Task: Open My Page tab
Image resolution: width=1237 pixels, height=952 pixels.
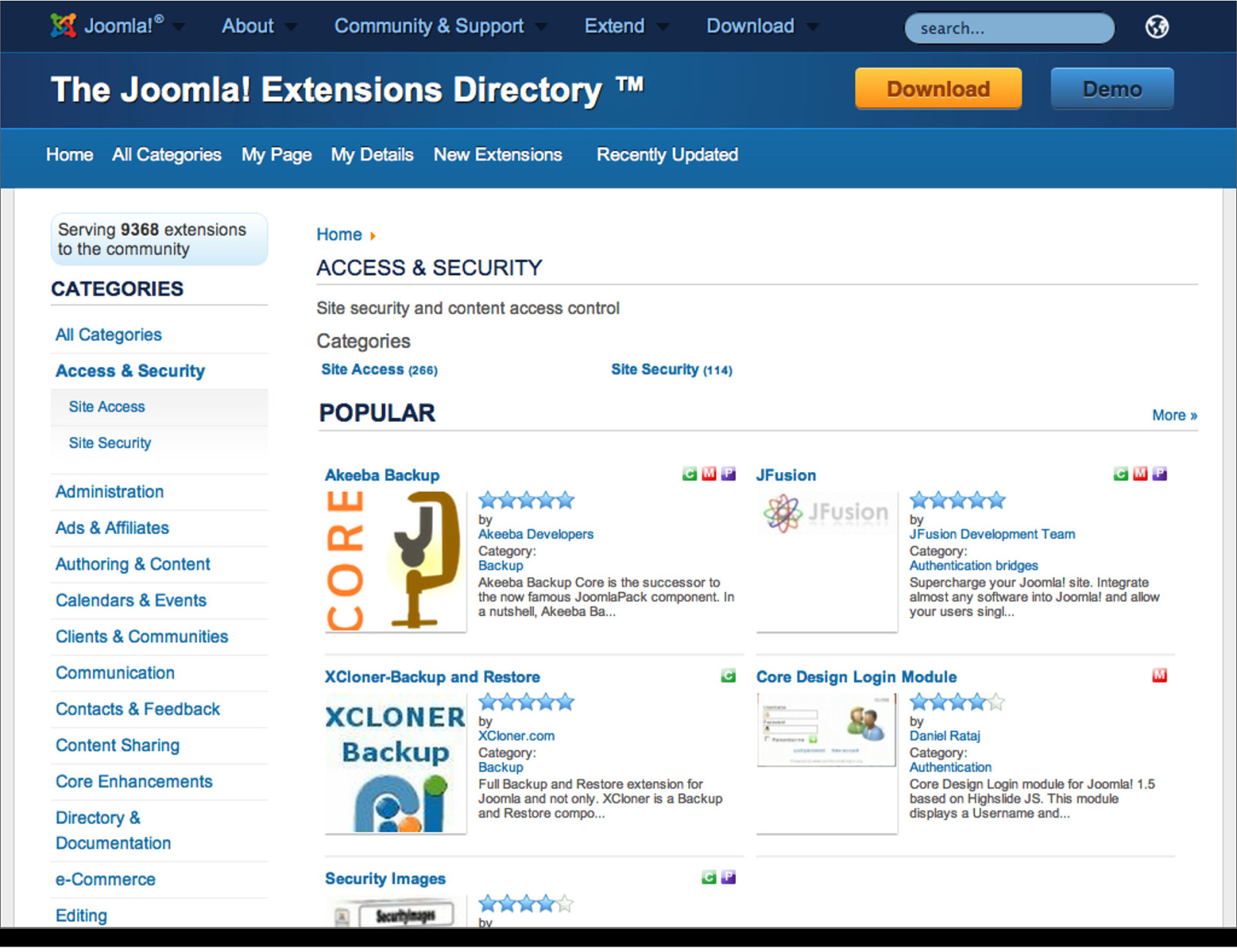Action: click(277, 155)
